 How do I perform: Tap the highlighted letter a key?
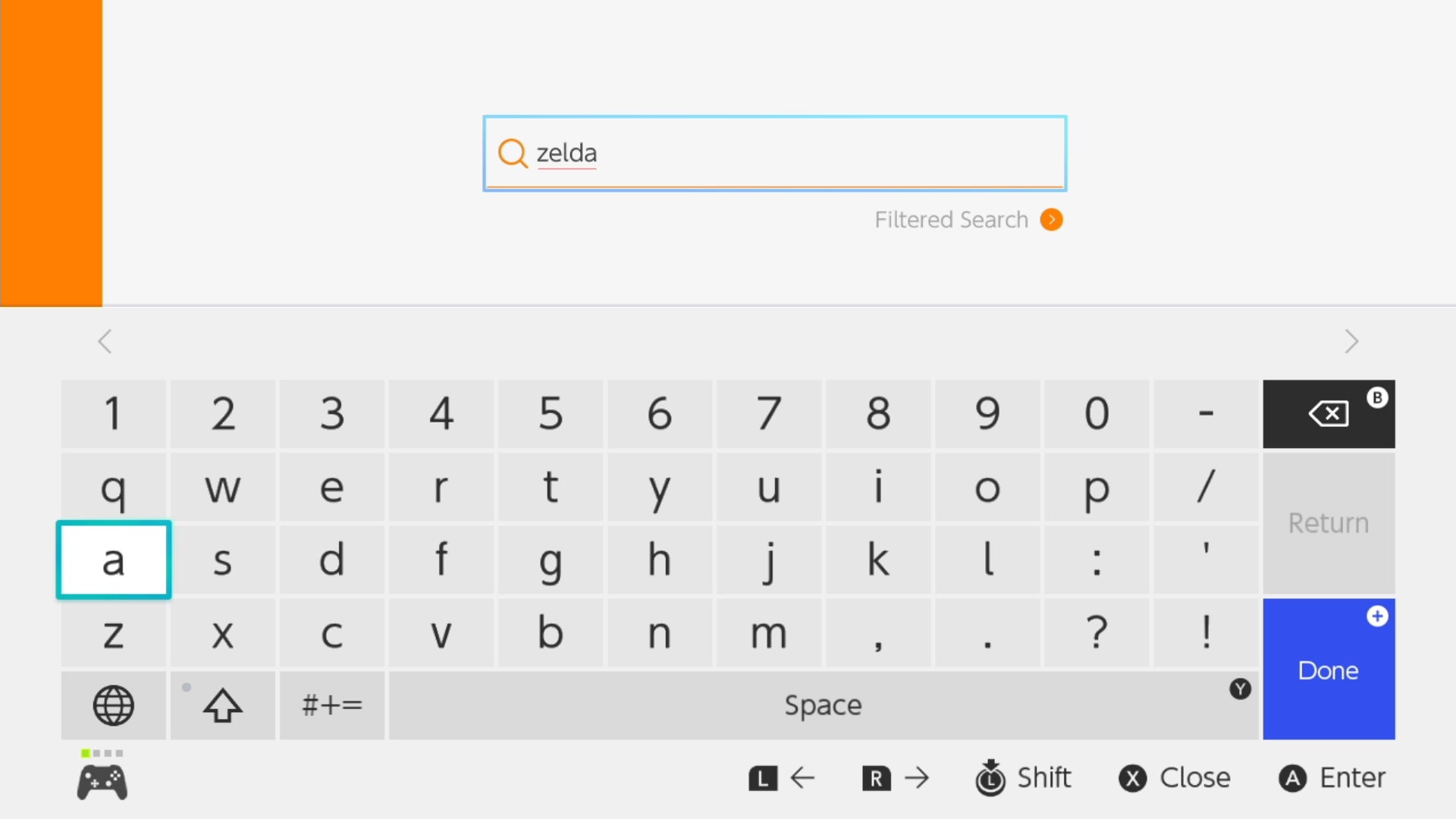pyautogui.click(x=114, y=560)
